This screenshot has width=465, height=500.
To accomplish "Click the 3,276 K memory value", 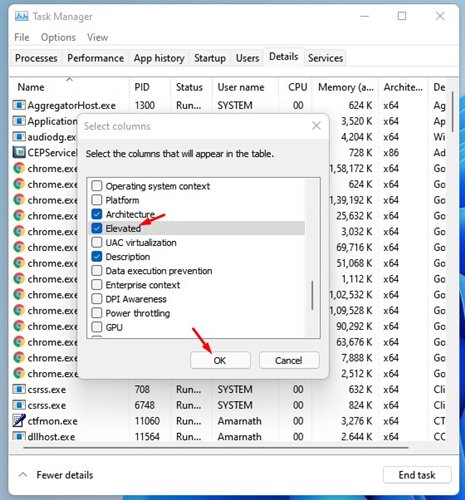I will coord(356,421).
